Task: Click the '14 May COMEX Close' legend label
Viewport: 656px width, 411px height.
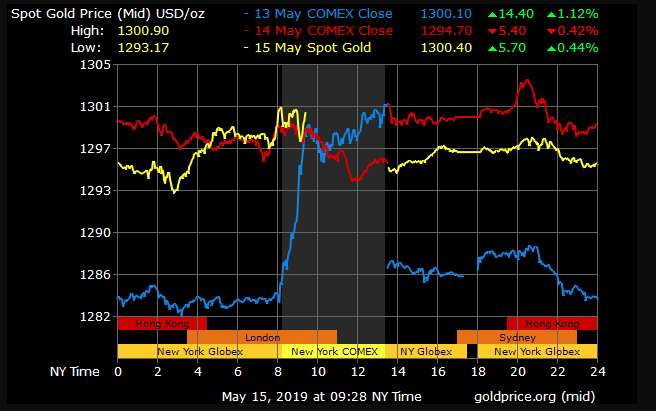Action: (323, 31)
